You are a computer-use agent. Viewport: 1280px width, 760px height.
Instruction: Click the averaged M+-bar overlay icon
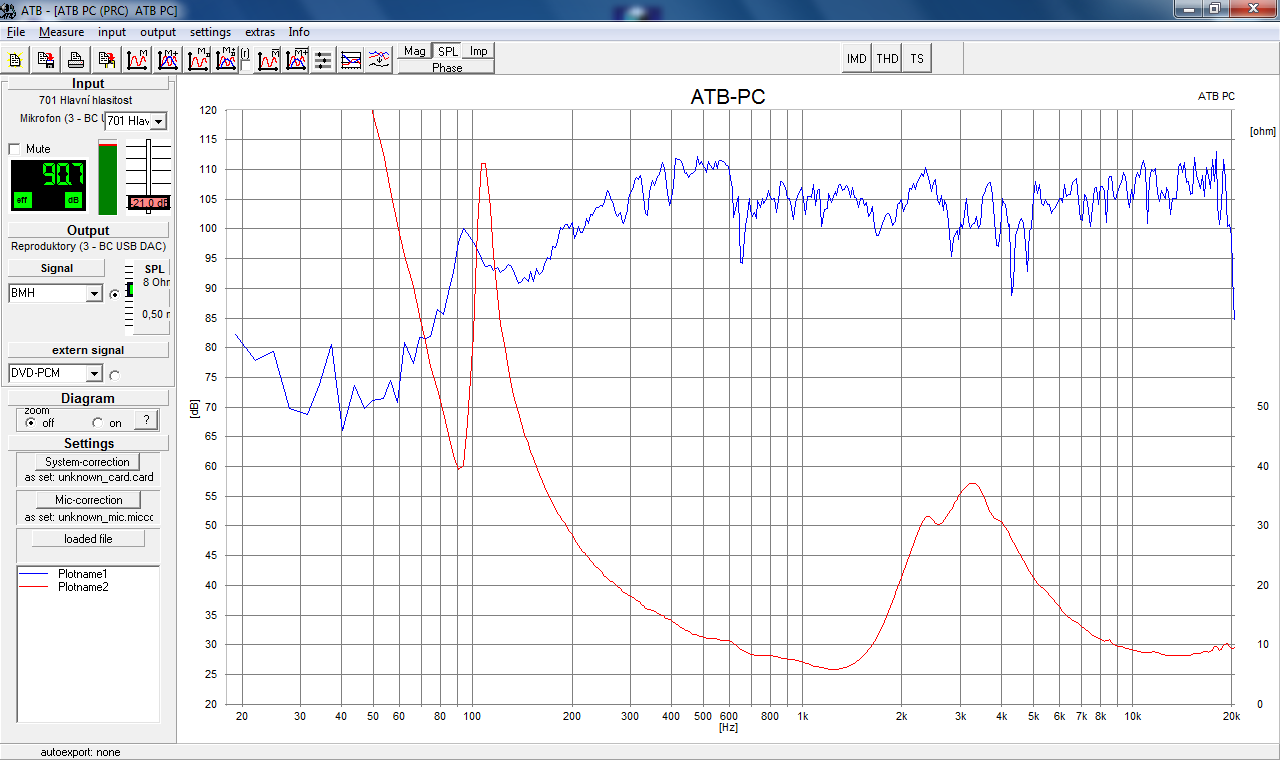pos(296,60)
